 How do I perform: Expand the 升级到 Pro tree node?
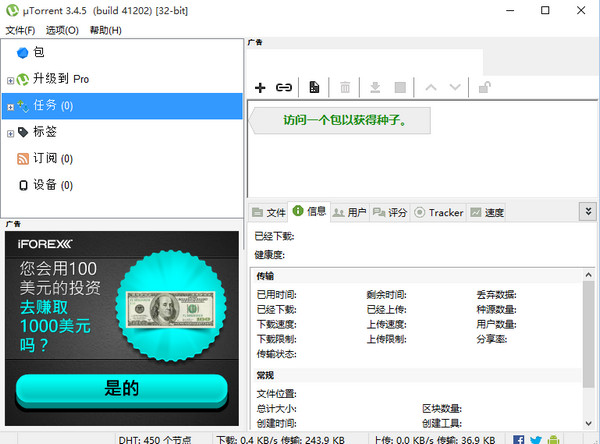[x=10, y=79]
